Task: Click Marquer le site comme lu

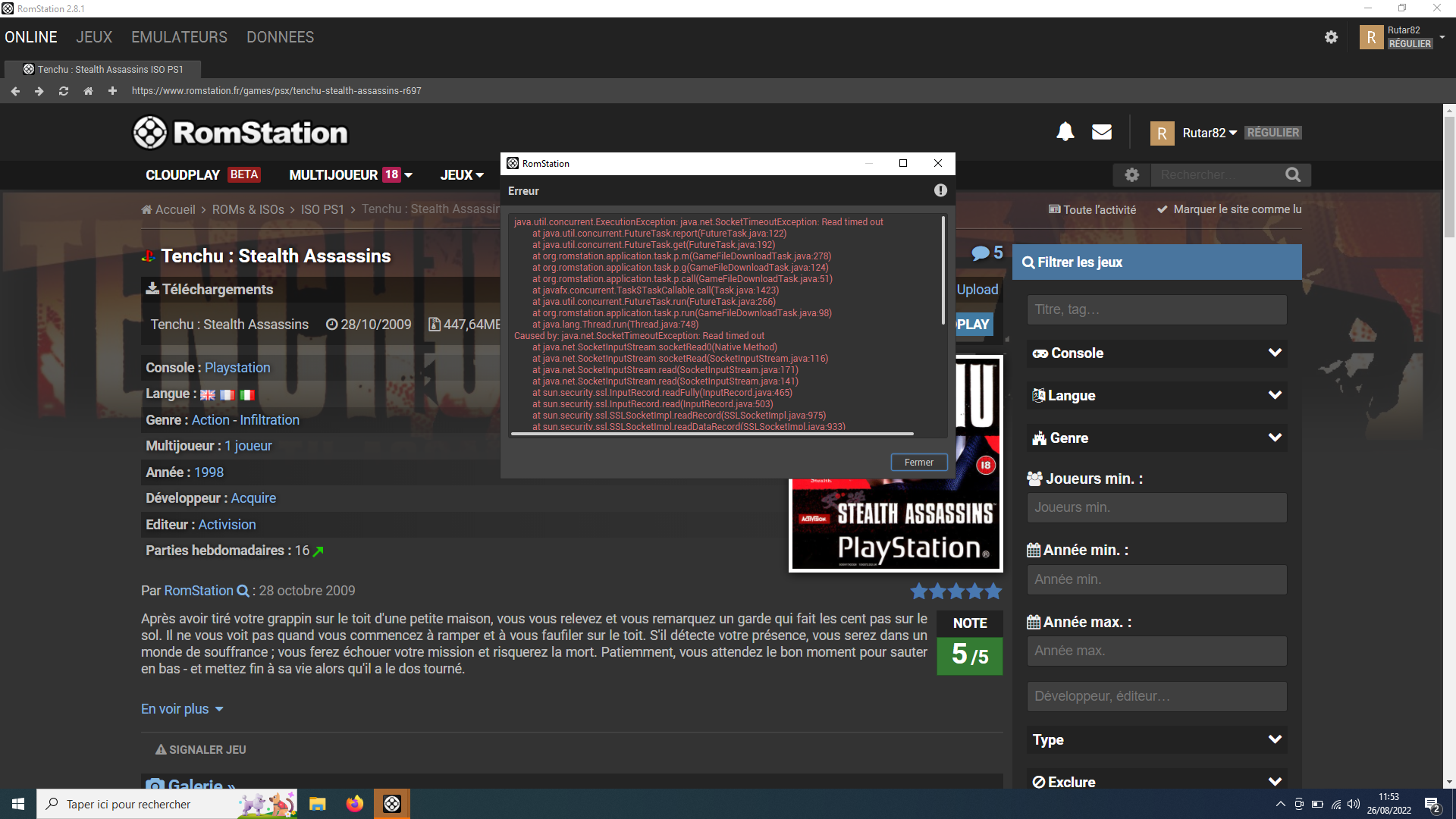Action: [1229, 209]
